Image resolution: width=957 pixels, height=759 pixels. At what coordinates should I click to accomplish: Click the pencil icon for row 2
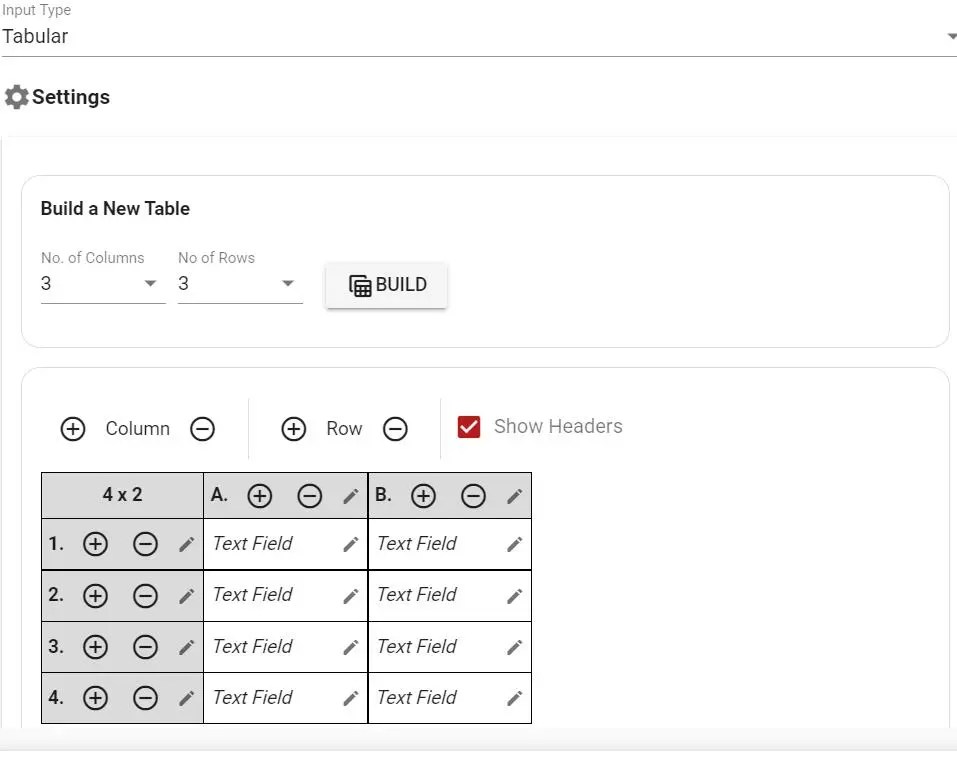pos(186,595)
